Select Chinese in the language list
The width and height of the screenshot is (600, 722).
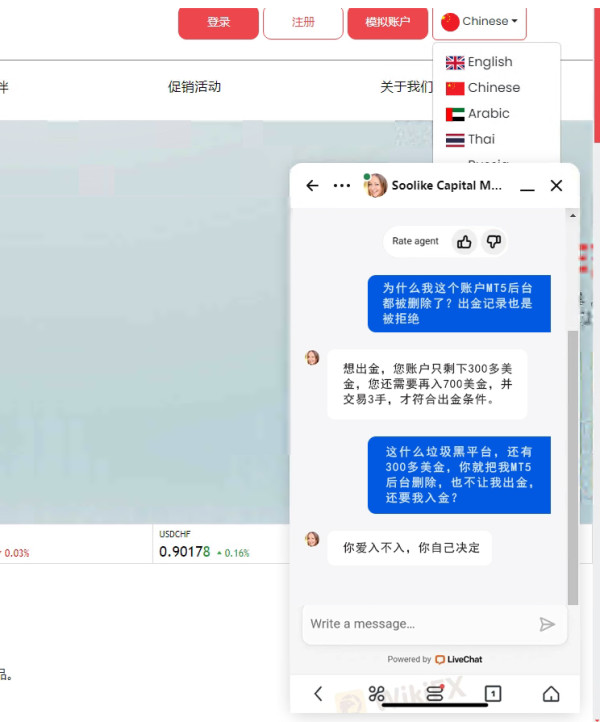tap(483, 88)
